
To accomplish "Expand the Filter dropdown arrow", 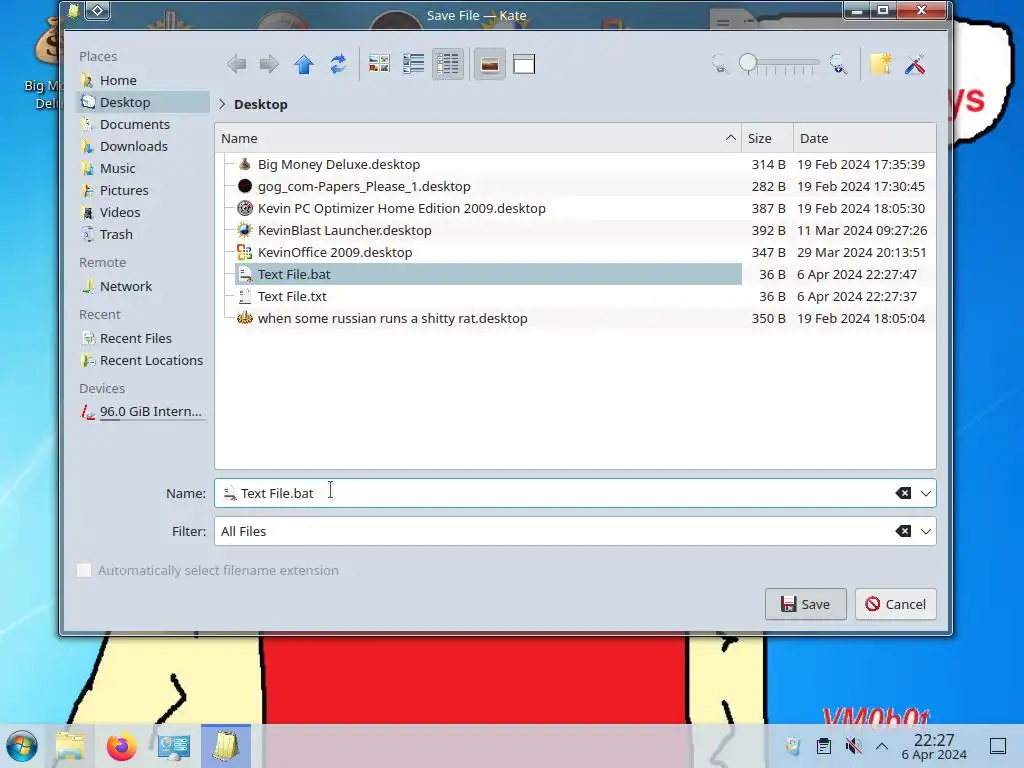I will point(925,532).
